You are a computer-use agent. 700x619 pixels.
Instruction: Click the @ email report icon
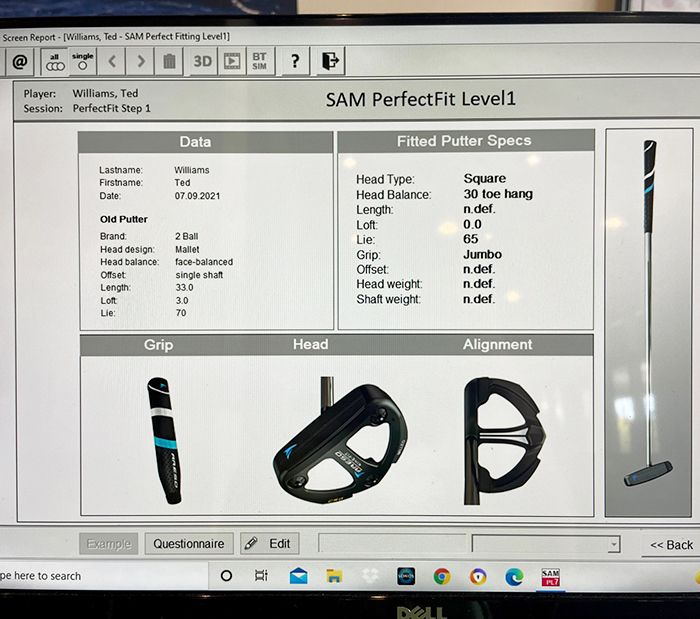click(20, 62)
